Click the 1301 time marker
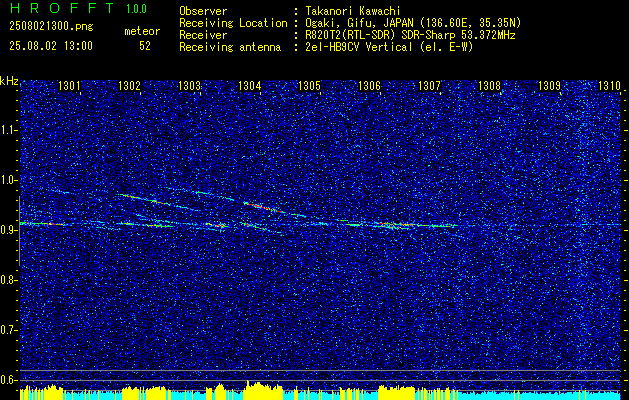Image resolution: width=629 pixels, height=400 pixels. click(69, 85)
